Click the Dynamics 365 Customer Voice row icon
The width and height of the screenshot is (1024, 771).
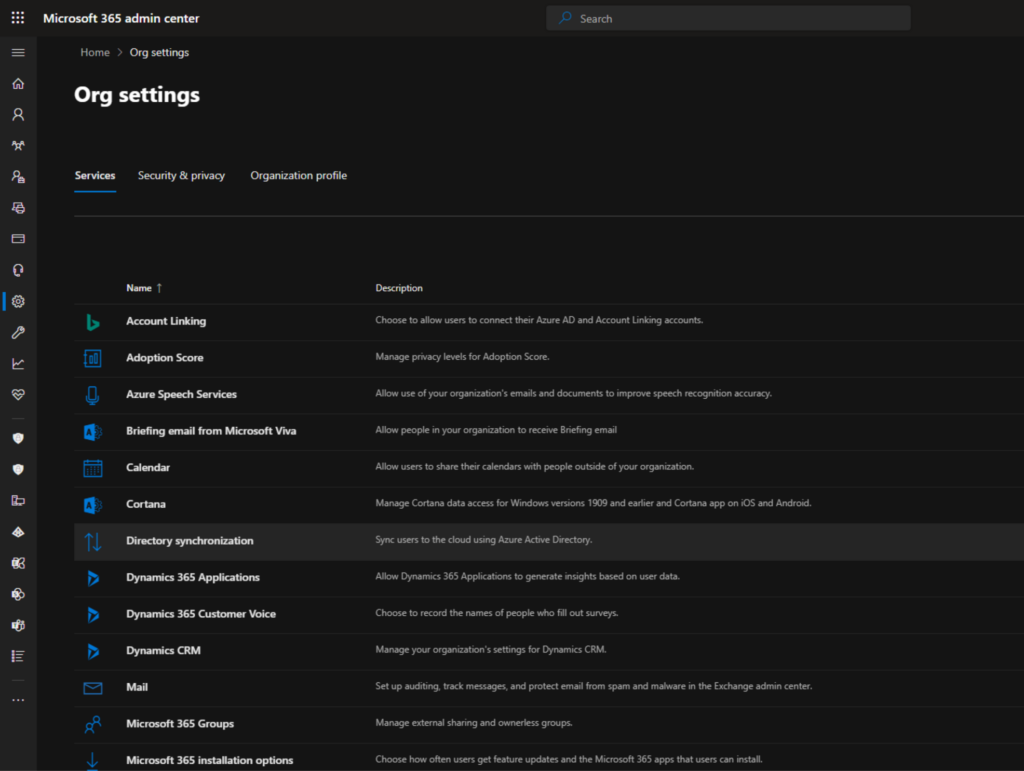pyautogui.click(x=93, y=614)
